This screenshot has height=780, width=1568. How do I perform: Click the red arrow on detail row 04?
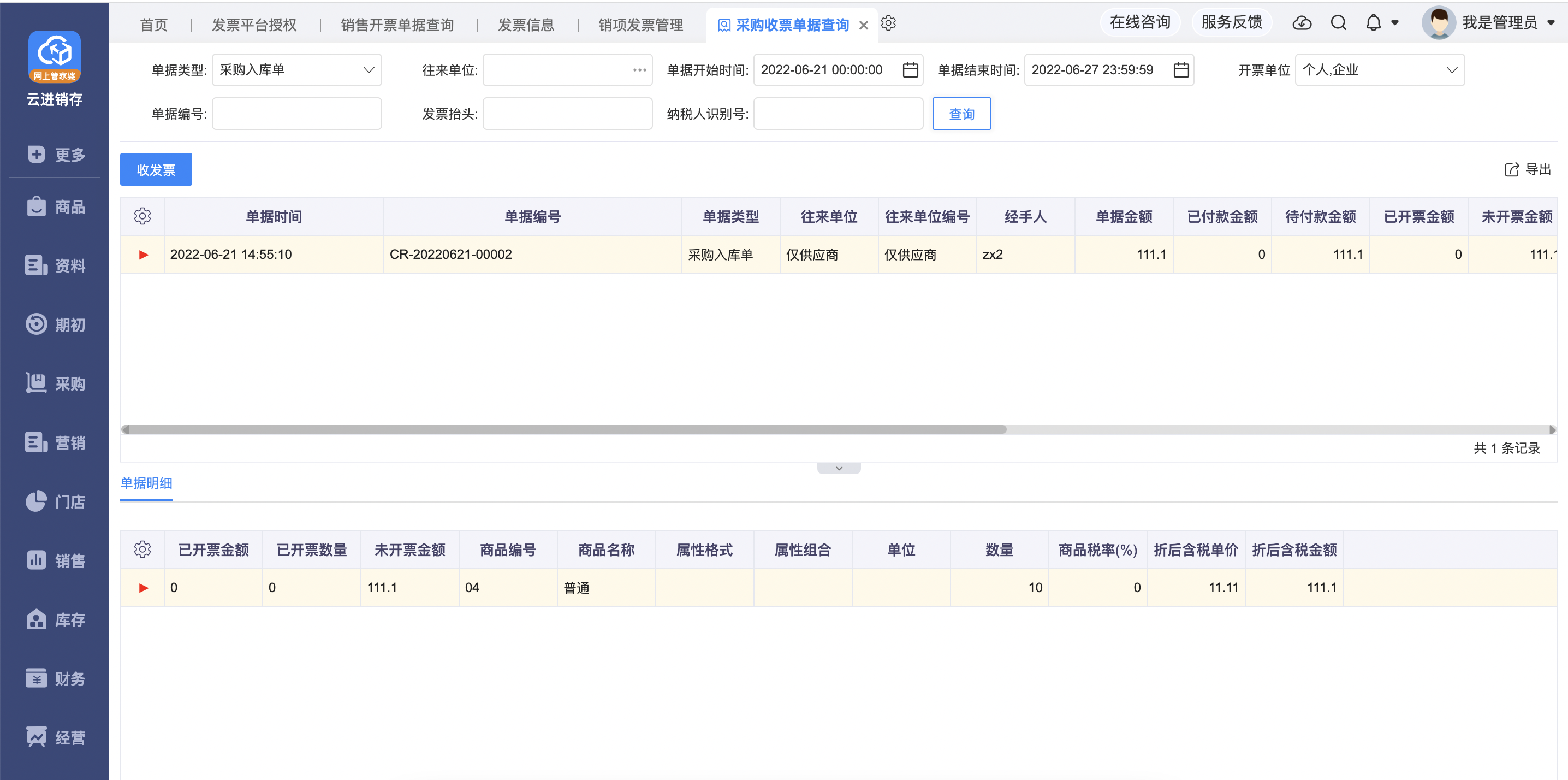(x=144, y=588)
